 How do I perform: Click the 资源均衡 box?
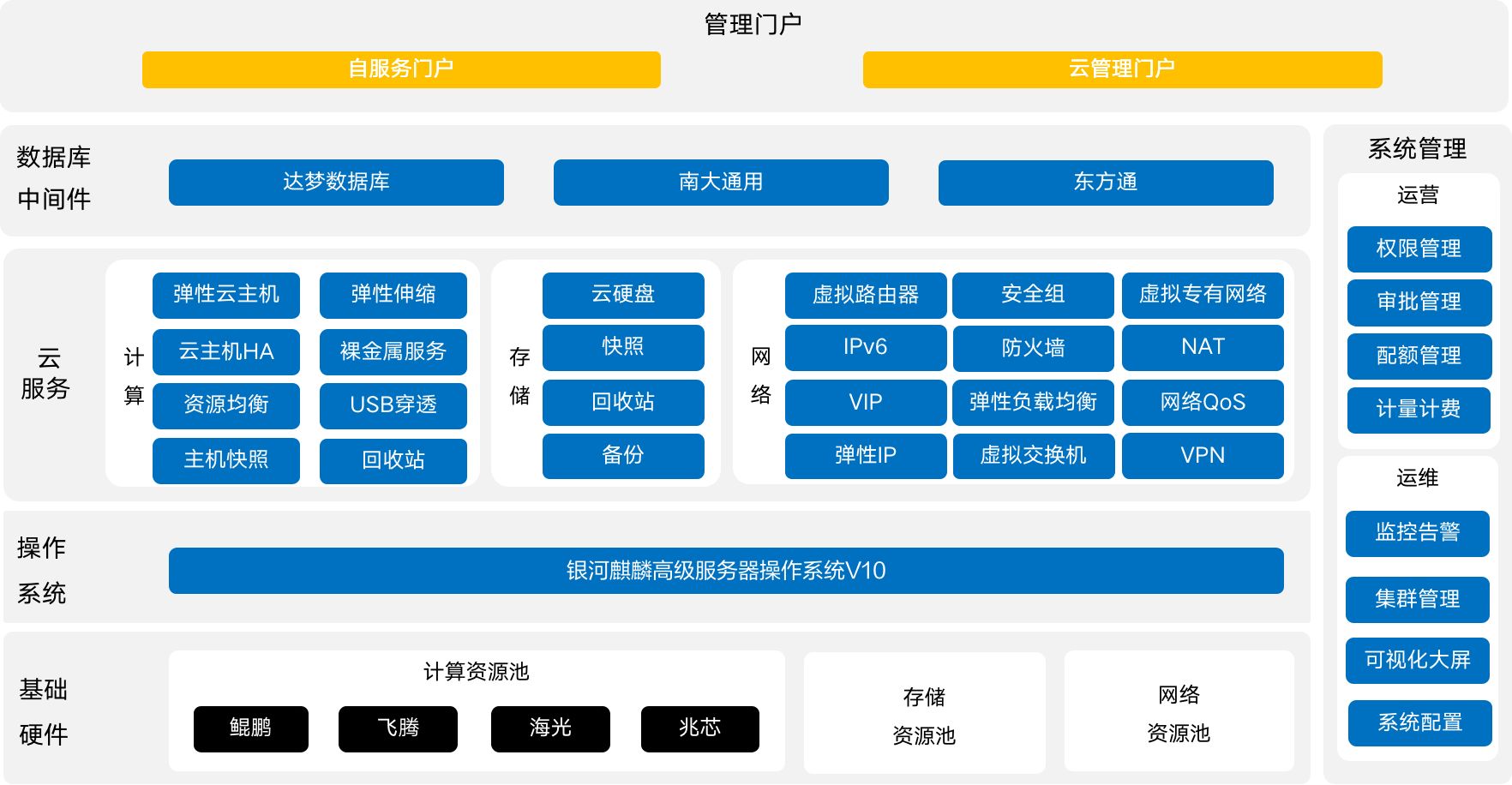(x=226, y=405)
